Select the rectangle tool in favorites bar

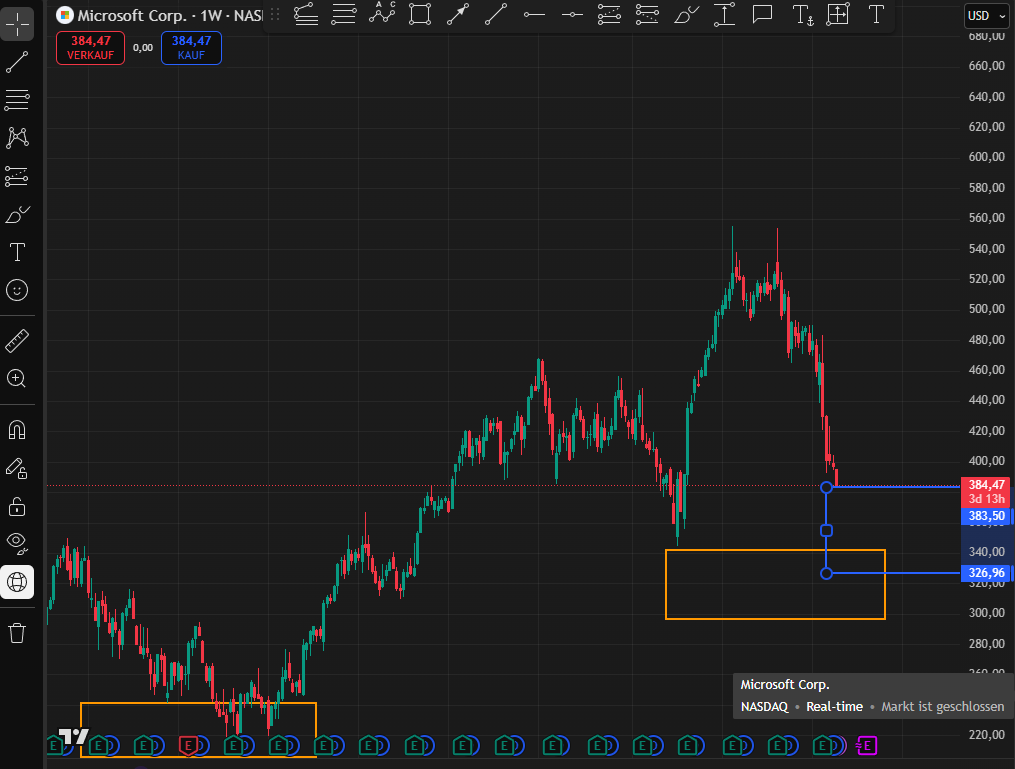click(420, 14)
